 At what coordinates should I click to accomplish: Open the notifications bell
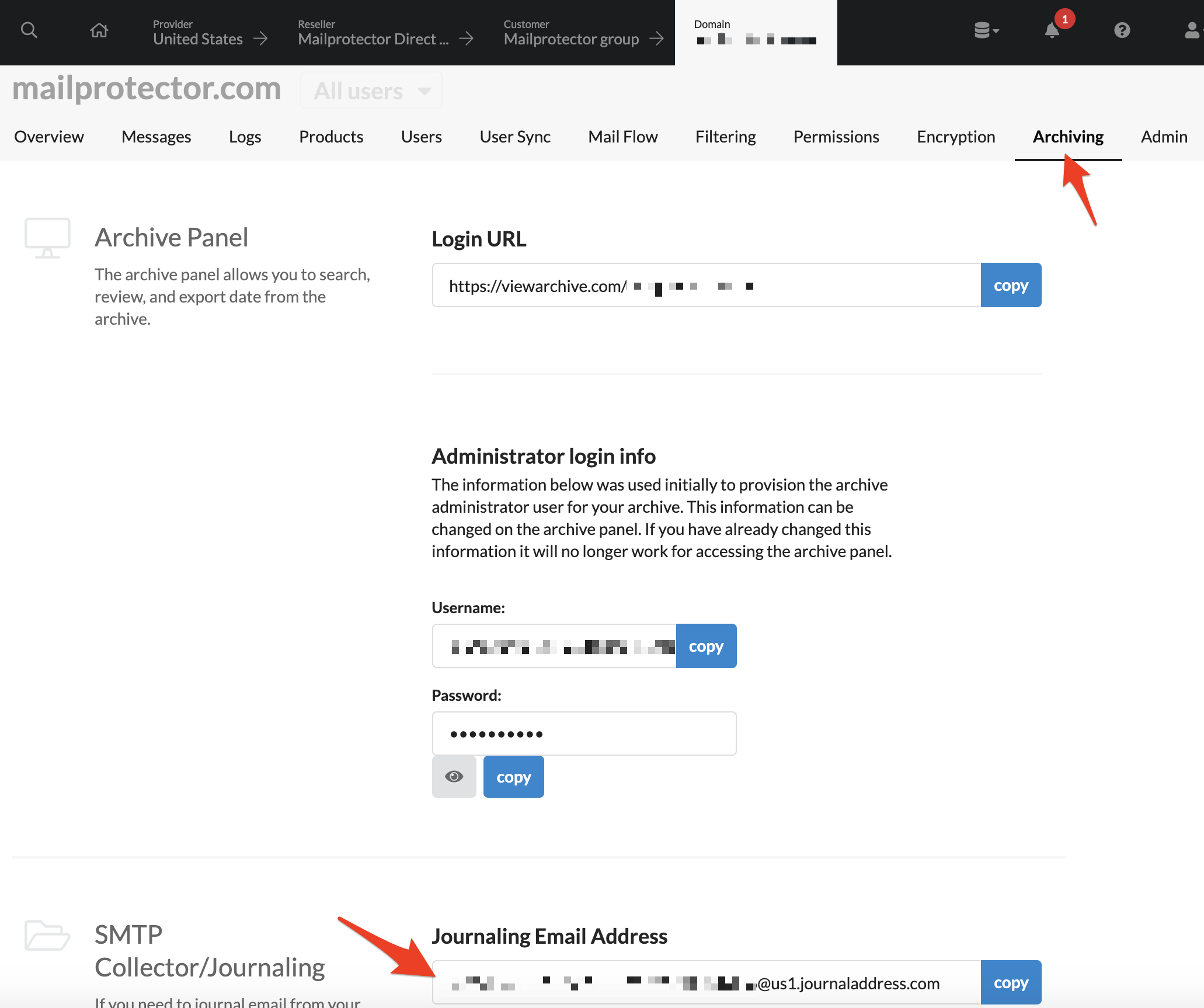[x=1052, y=30]
